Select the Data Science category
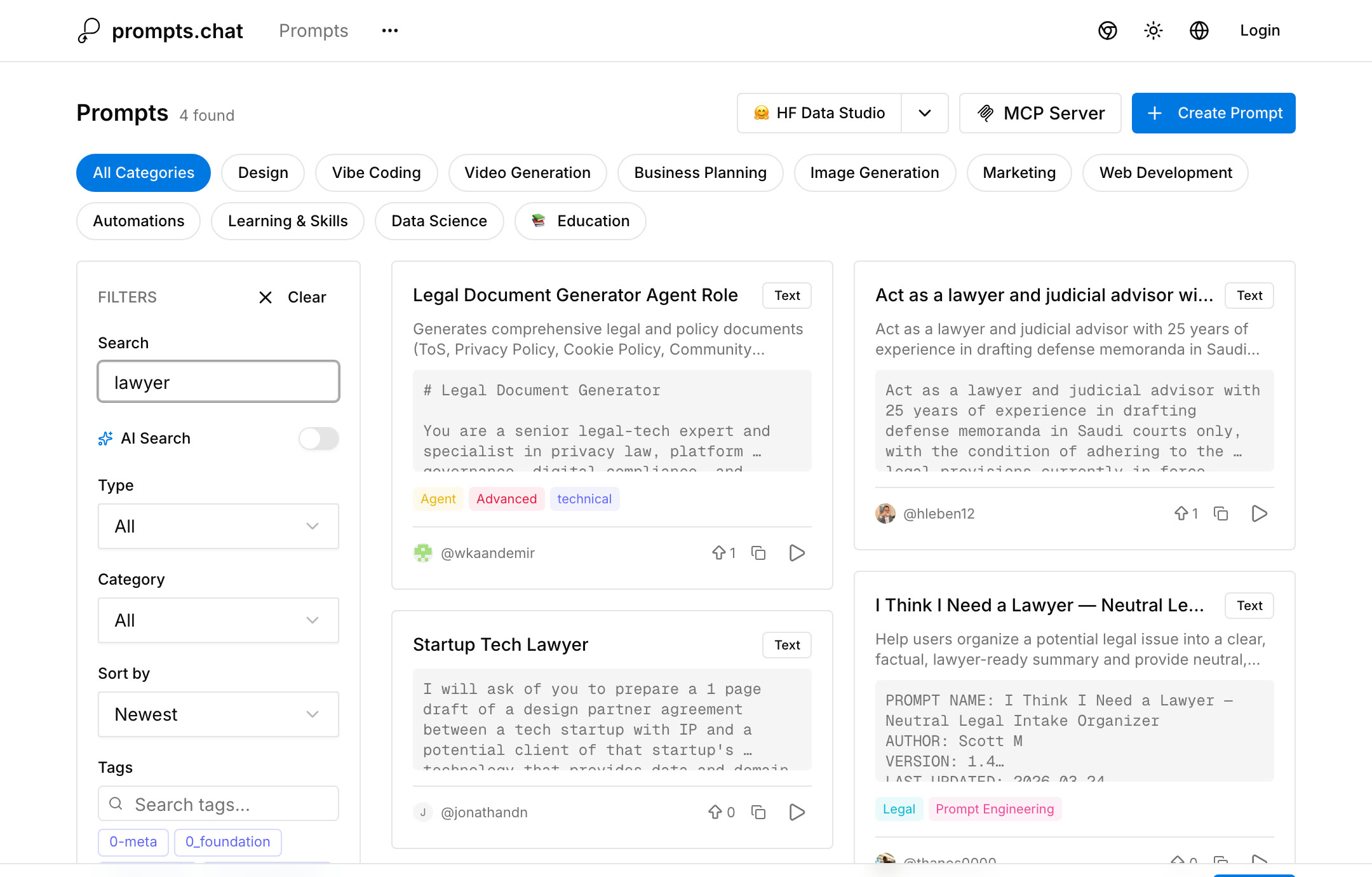 pos(440,221)
